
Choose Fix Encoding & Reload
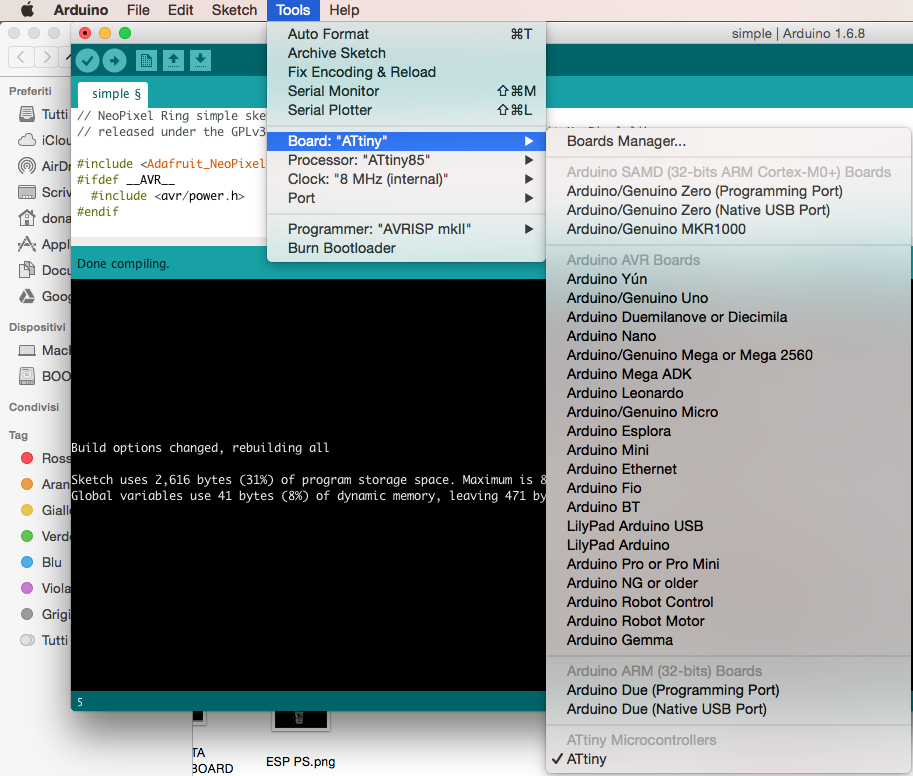click(x=406, y=72)
